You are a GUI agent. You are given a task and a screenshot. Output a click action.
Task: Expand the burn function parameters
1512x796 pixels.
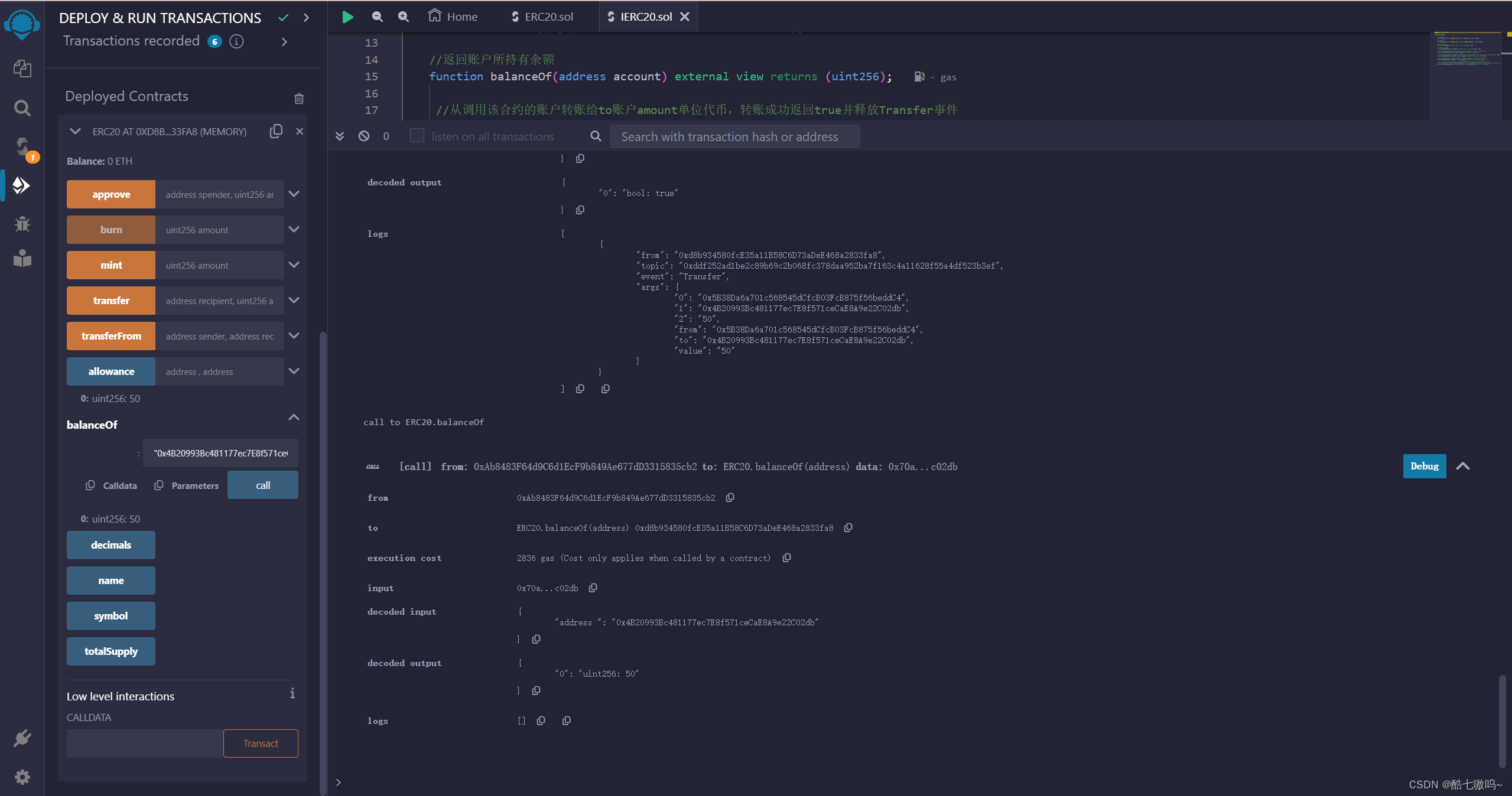point(294,229)
